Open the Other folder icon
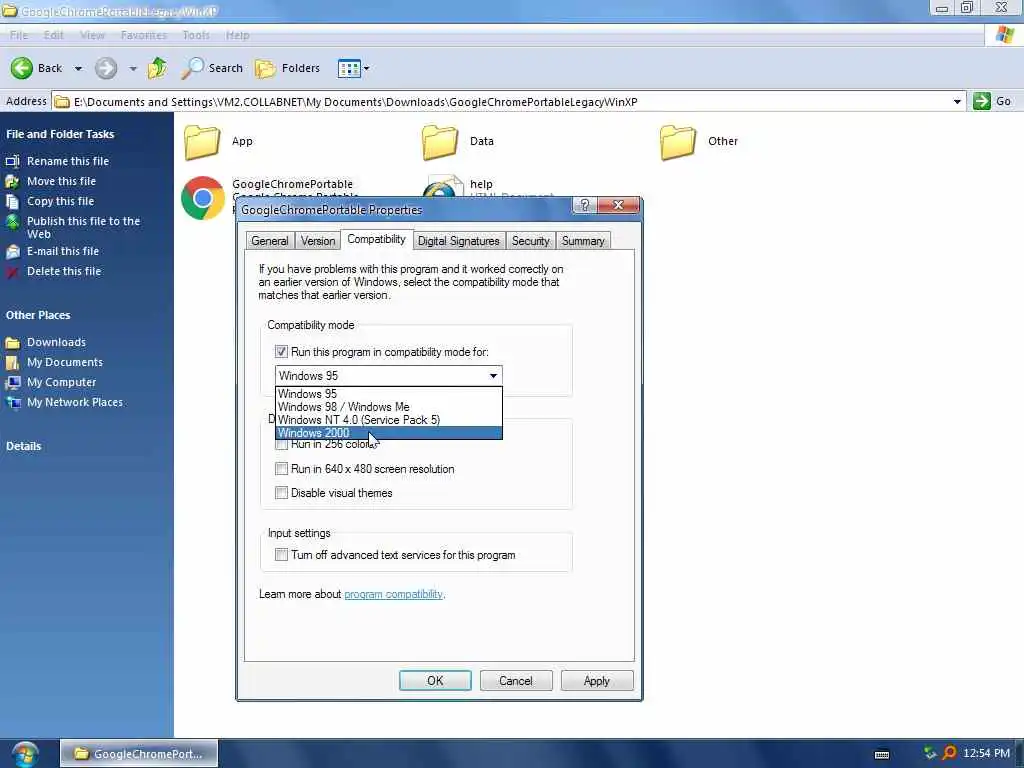Viewport: 1024px width, 768px height. [x=678, y=142]
